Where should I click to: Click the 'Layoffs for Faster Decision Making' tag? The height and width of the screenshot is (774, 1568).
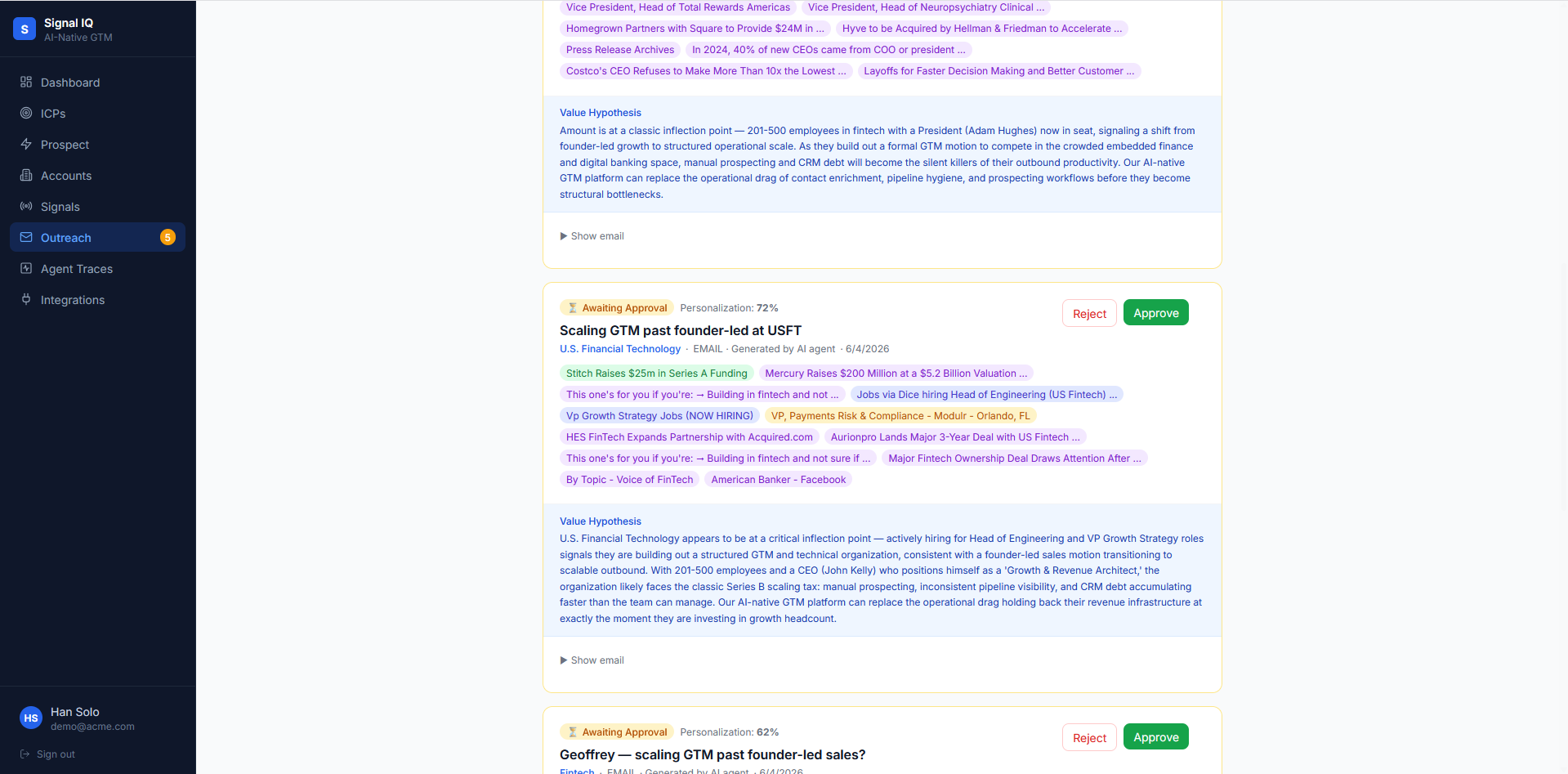(999, 71)
